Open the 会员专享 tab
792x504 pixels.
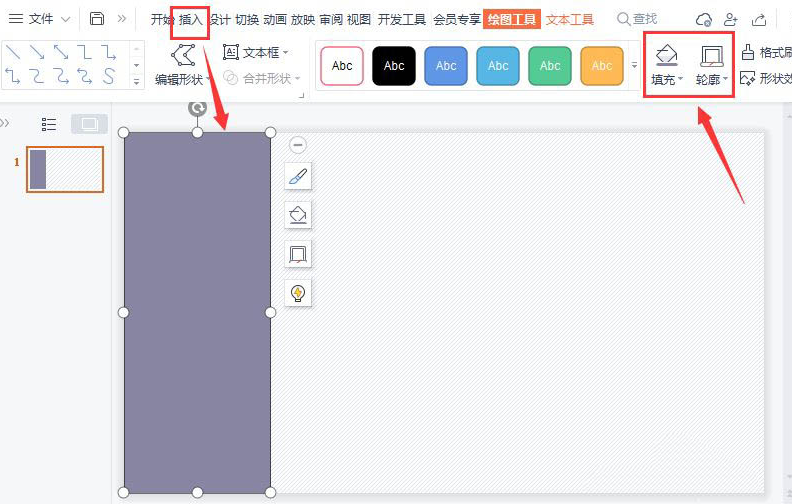coord(457,20)
